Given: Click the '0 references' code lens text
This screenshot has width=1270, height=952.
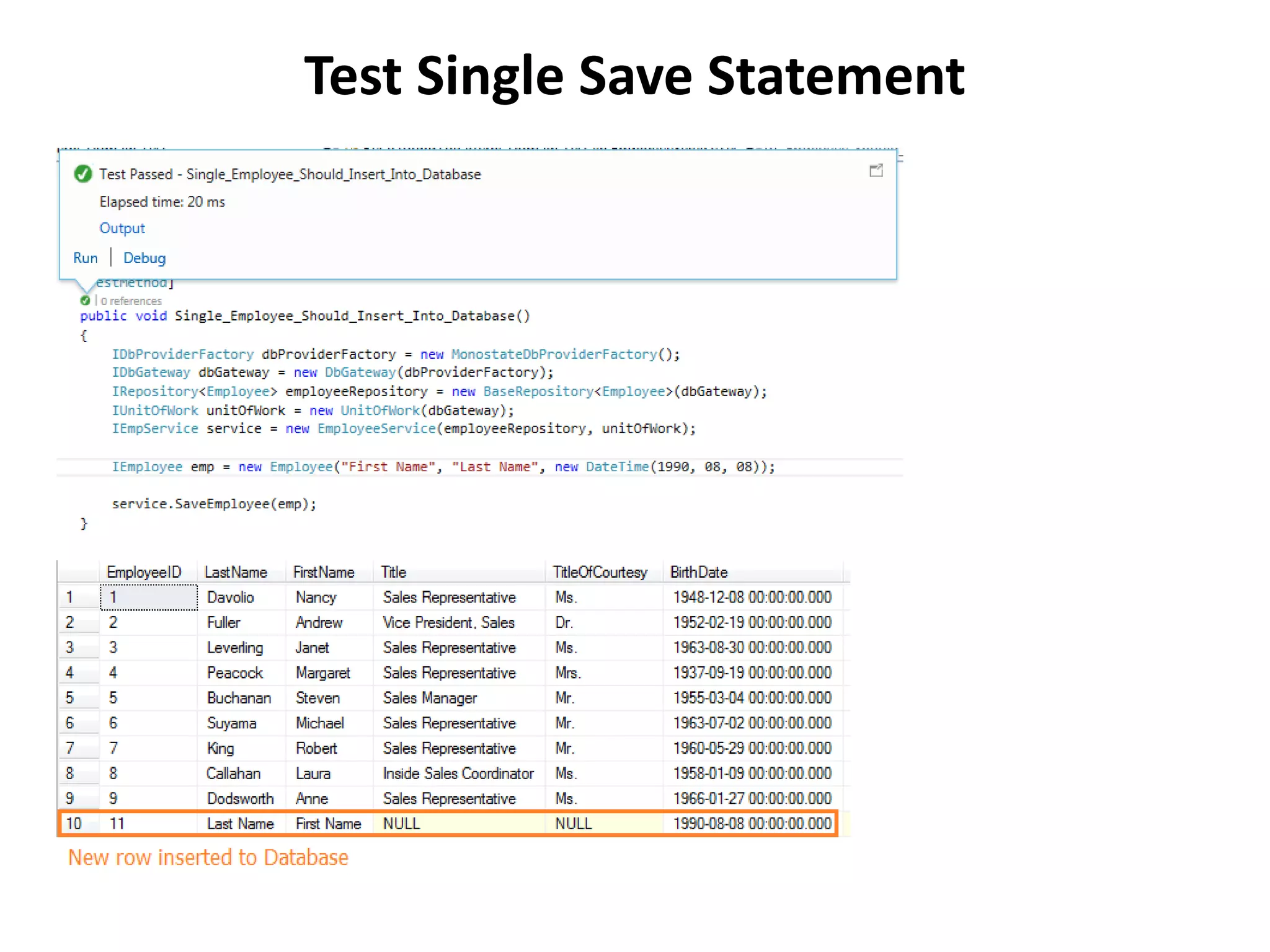Looking at the screenshot, I should point(131,301).
